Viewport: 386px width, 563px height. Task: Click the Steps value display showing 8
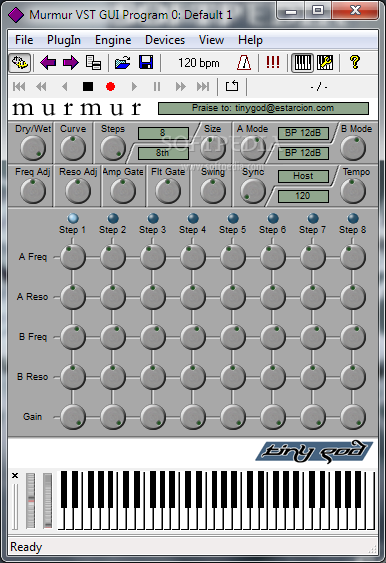pyautogui.click(x=163, y=133)
